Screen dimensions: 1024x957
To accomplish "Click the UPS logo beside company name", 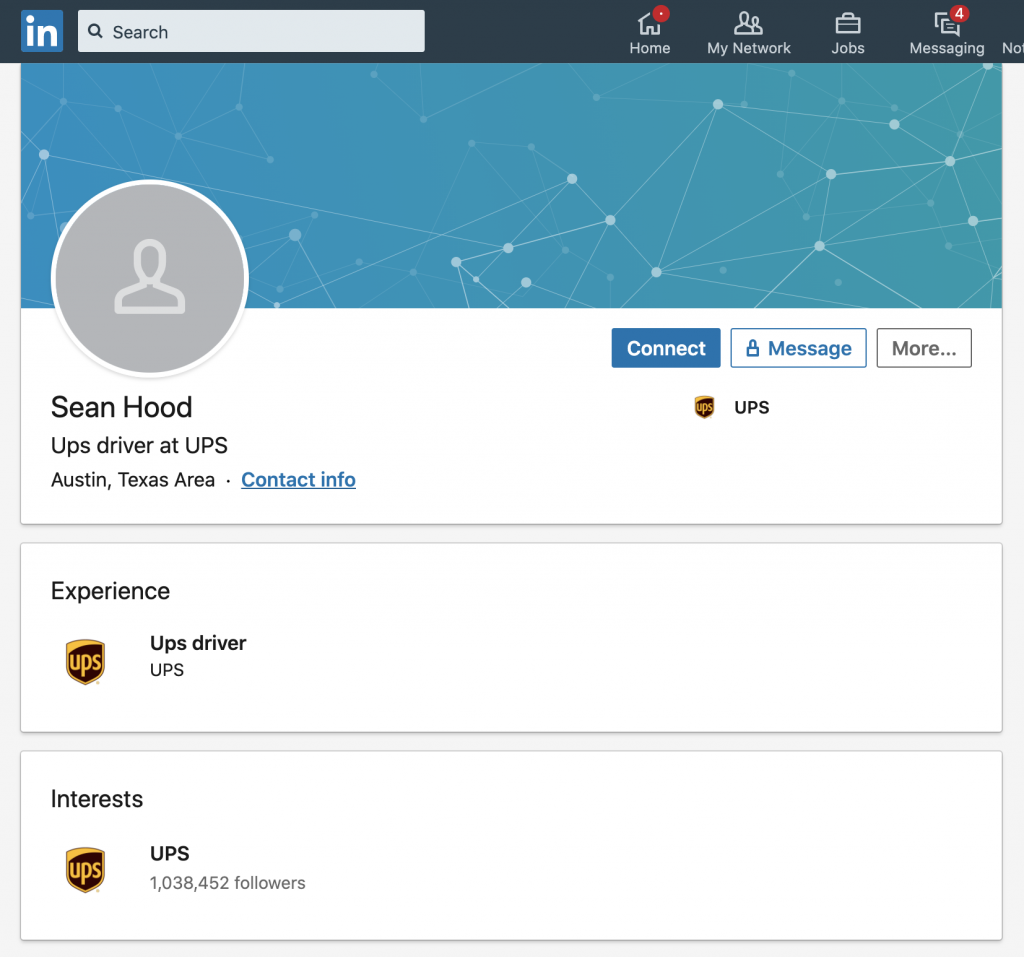I will click(704, 407).
